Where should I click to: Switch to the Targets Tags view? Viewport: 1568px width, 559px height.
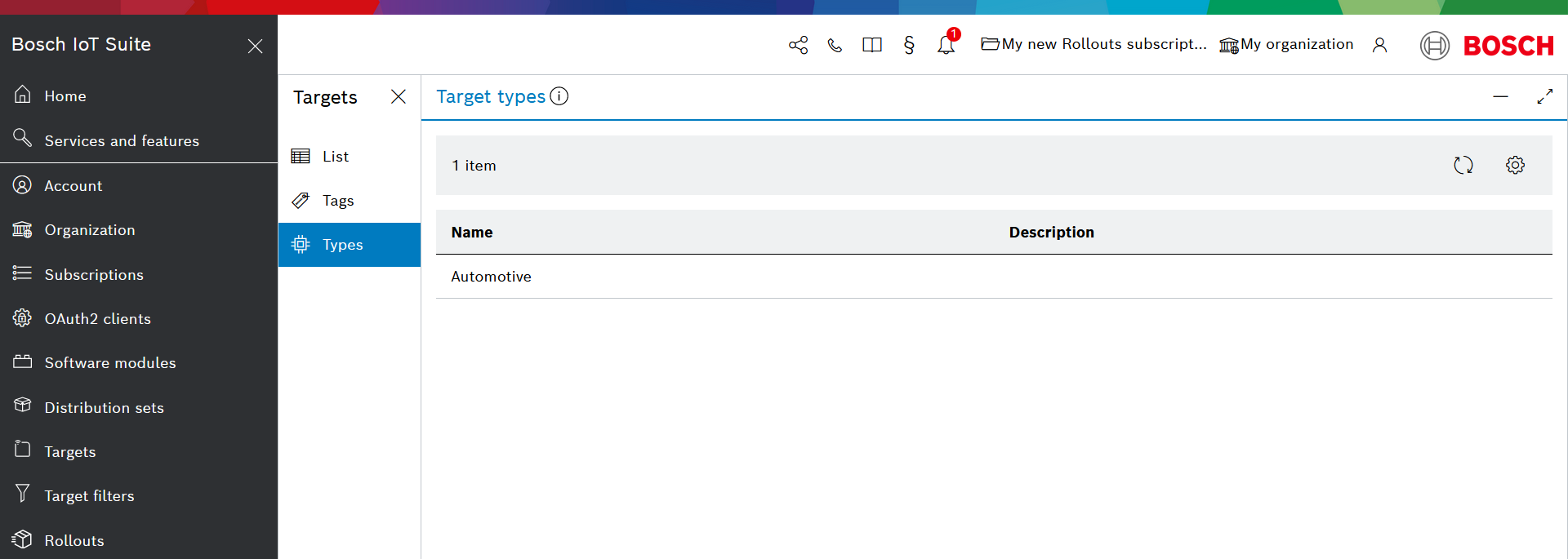(x=337, y=201)
